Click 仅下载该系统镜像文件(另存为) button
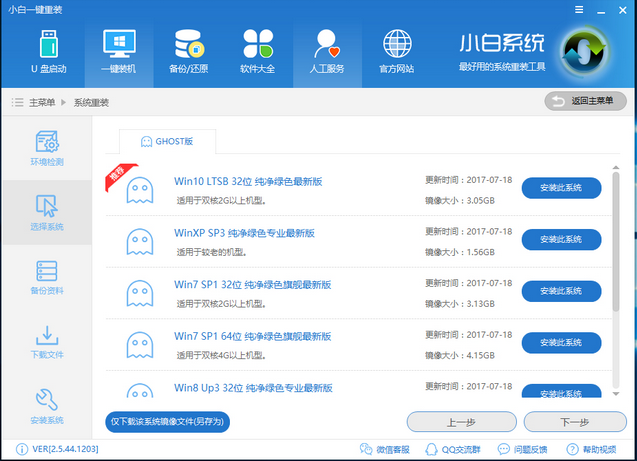The width and height of the screenshot is (637, 461). pos(167,422)
